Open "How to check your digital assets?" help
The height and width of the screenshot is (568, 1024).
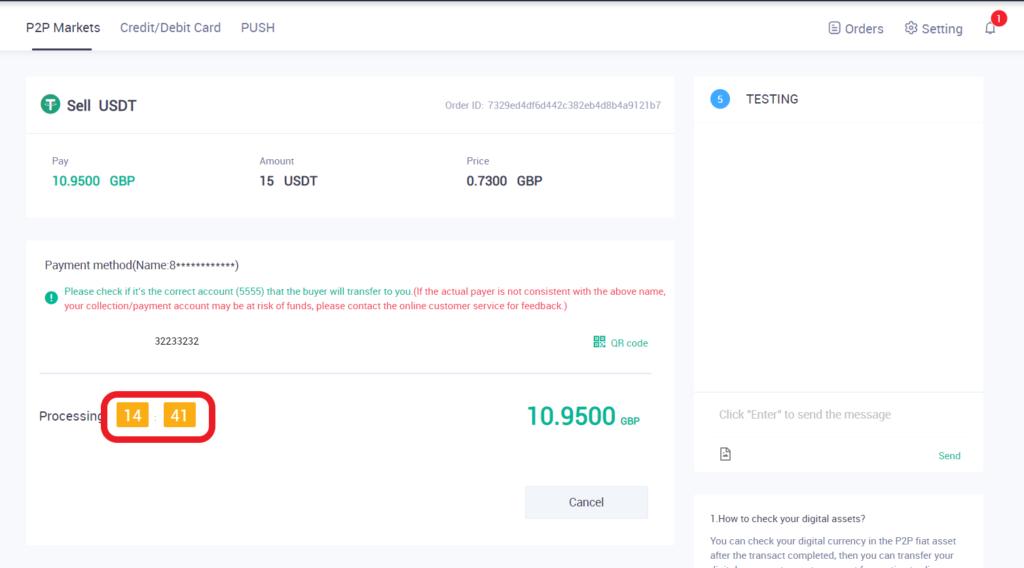tap(787, 518)
